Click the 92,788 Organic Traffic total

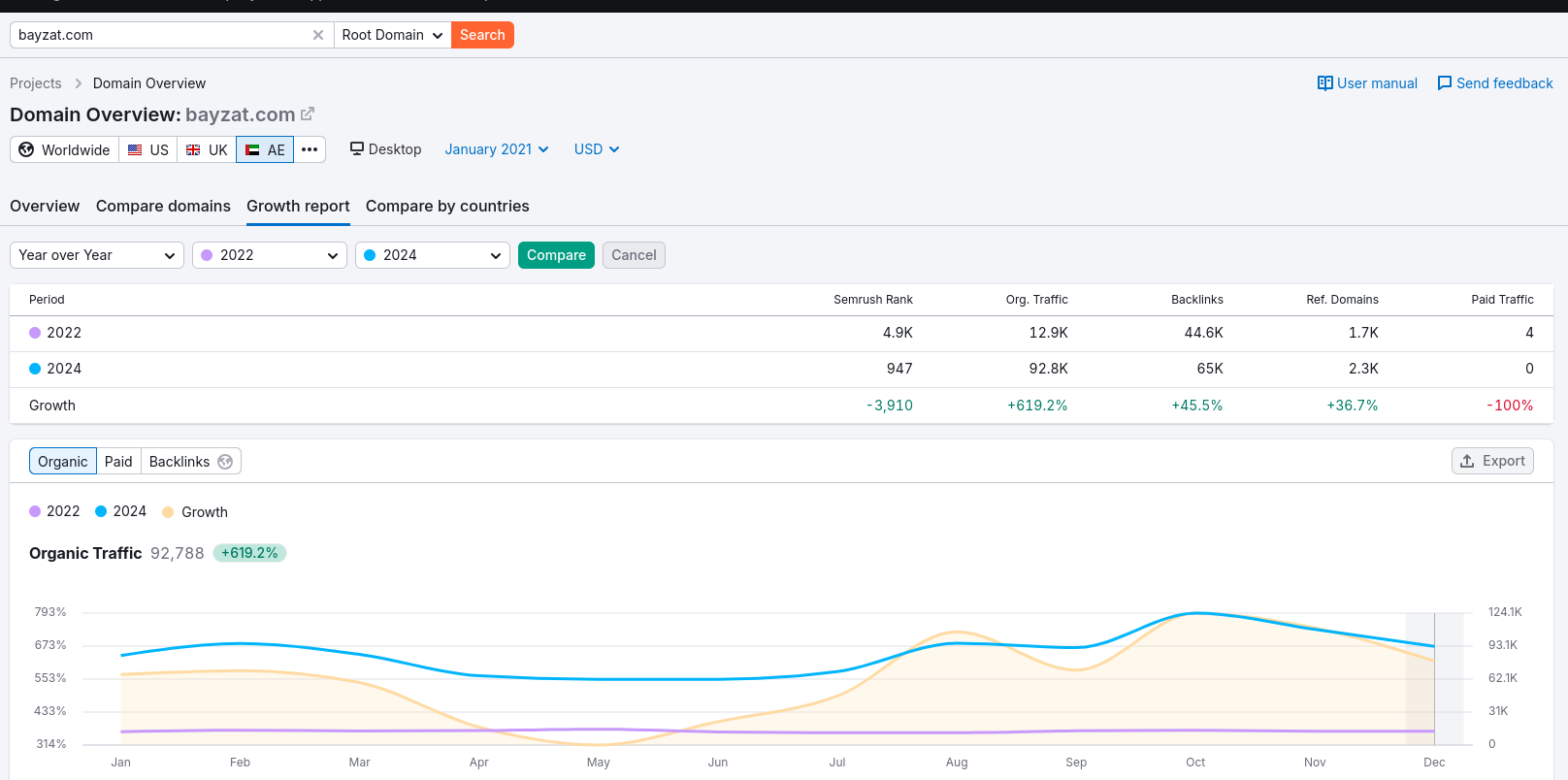[178, 553]
